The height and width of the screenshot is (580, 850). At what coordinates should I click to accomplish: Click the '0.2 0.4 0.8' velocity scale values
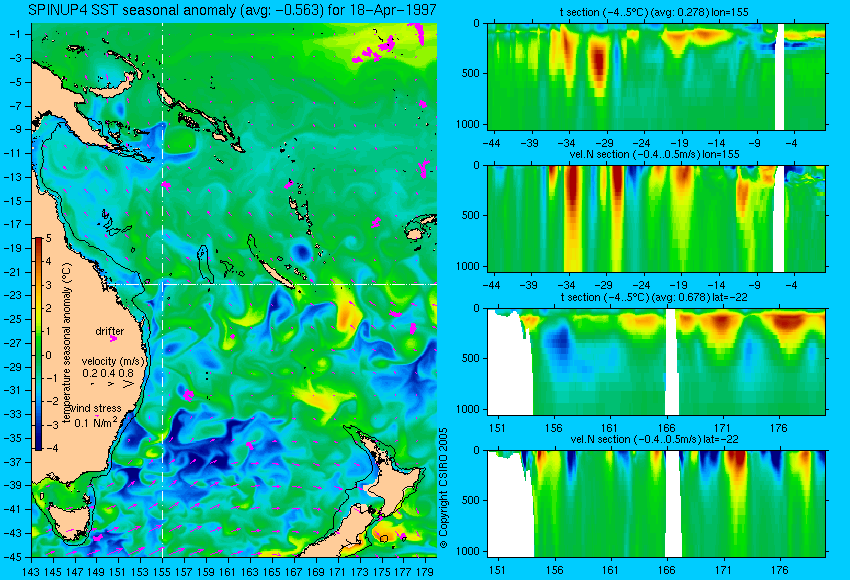[x=108, y=373]
